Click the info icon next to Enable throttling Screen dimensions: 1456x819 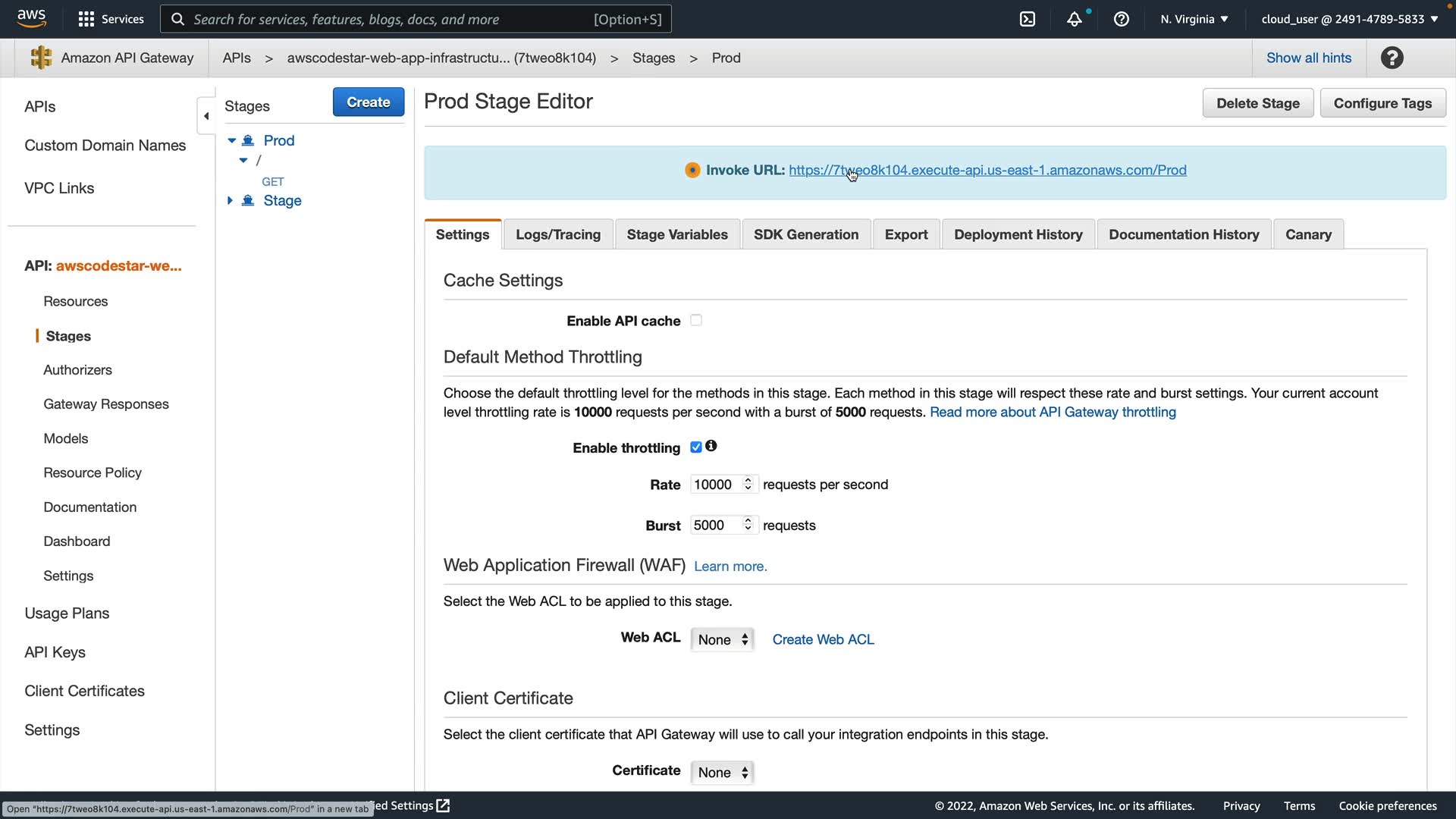pos(711,446)
